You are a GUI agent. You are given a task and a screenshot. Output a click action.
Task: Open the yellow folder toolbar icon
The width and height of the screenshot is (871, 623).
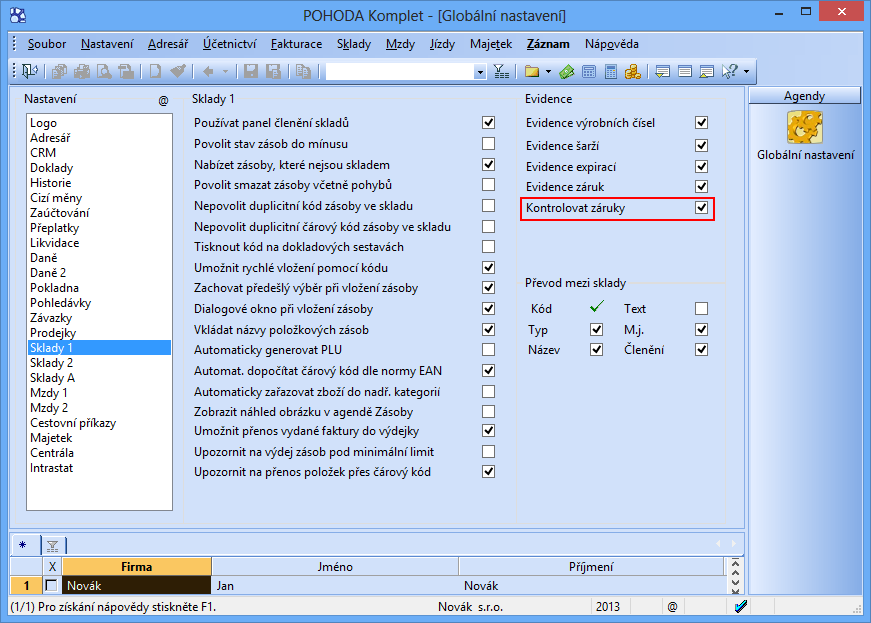[x=532, y=71]
